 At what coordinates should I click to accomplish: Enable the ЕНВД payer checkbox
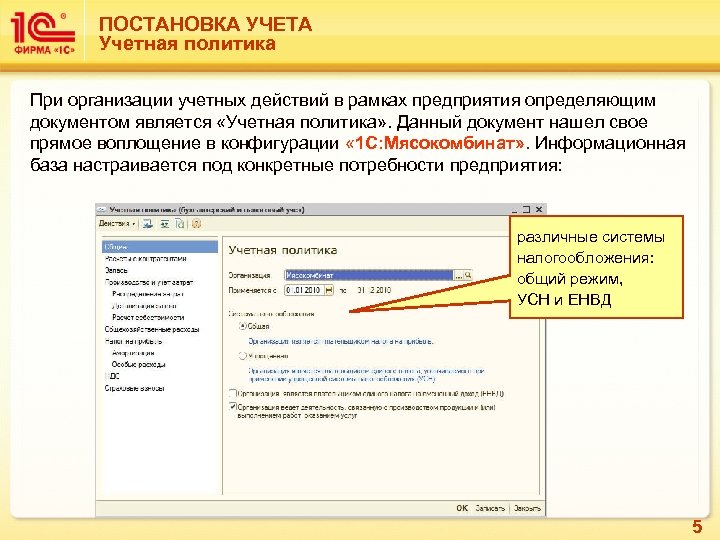point(232,394)
